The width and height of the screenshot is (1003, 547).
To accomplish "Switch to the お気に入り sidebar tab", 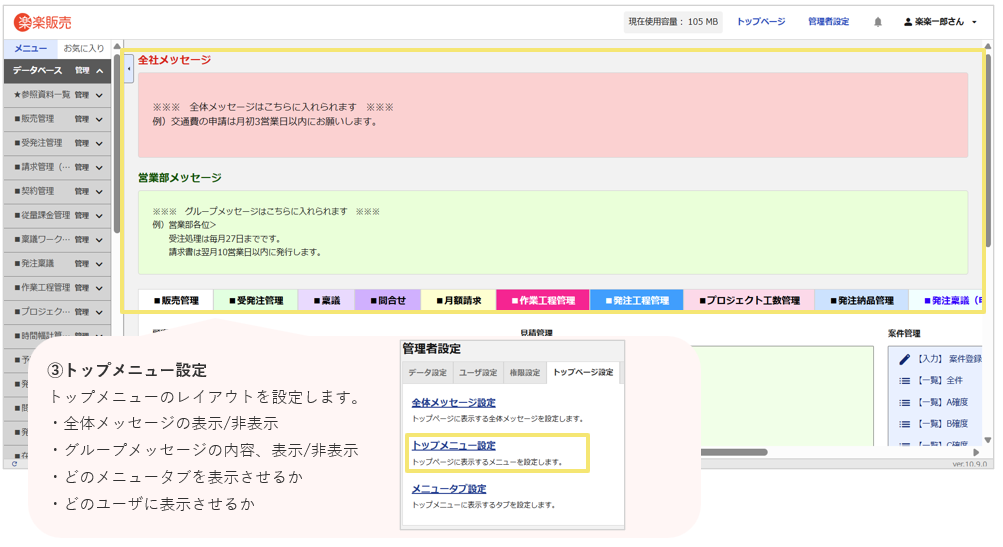I will click(x=83, y=49).
